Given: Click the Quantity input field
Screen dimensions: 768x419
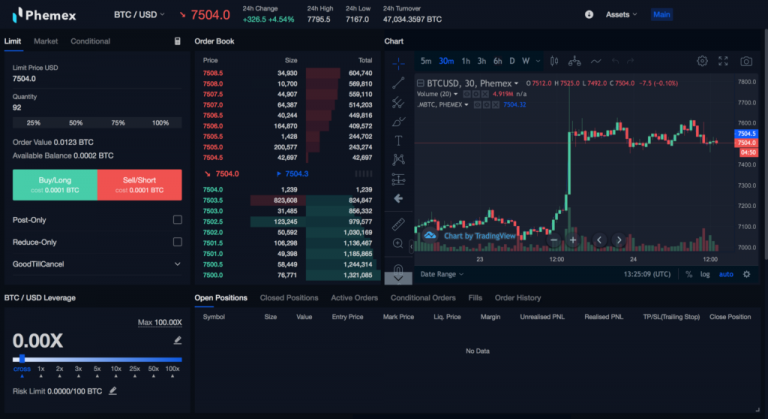Looking at the screenshot, I should (x=97, y=107).
